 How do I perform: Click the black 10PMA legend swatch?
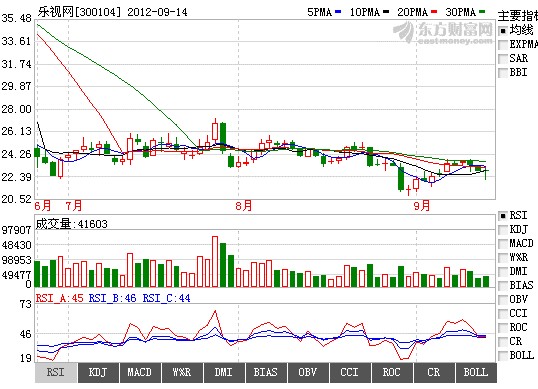(x=386, y=12)
